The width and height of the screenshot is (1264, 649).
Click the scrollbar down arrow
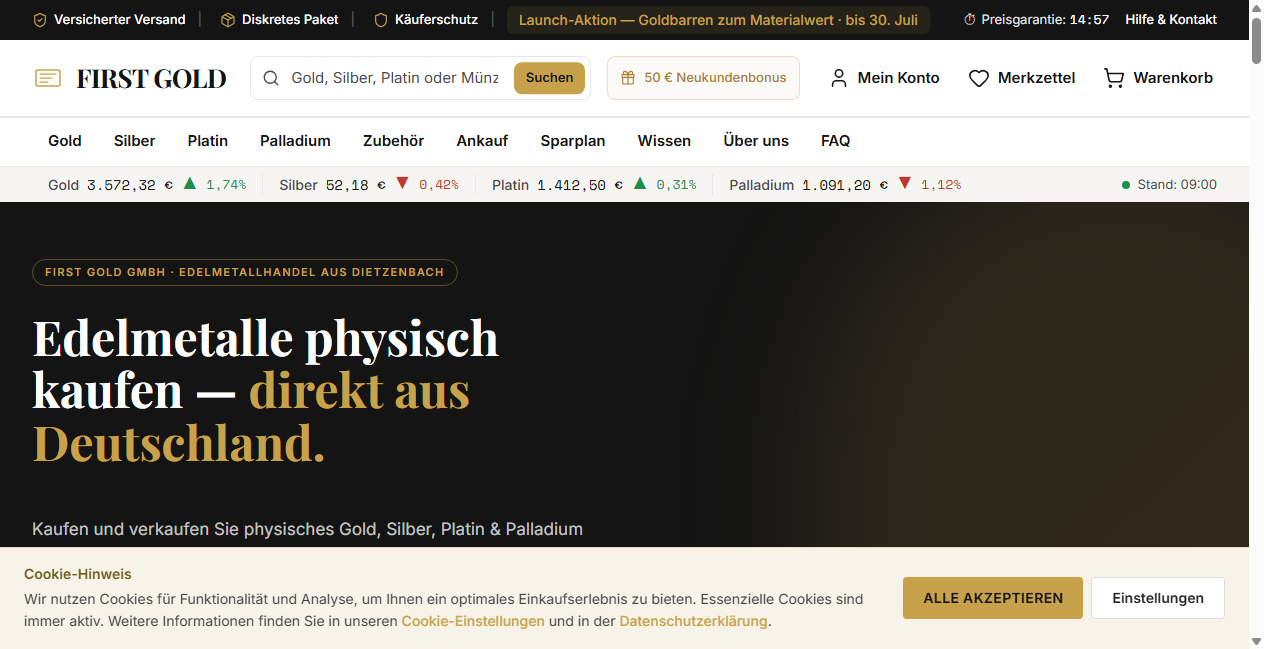(1256, 640)
